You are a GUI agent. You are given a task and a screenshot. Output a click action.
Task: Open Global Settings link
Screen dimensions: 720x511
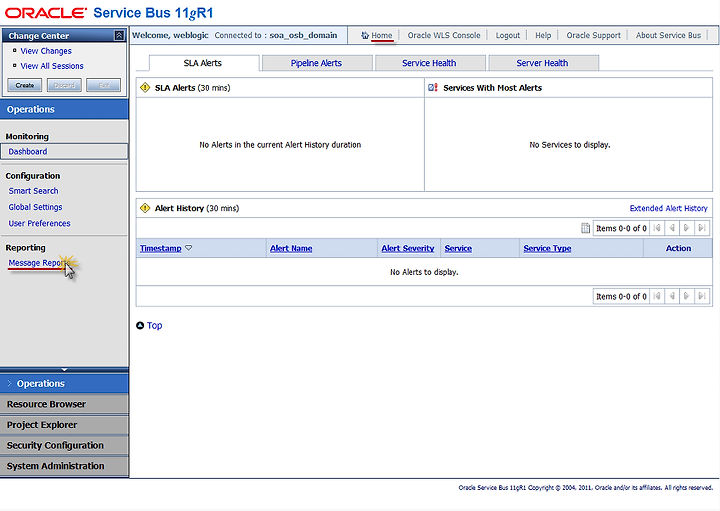pos(35,207)
